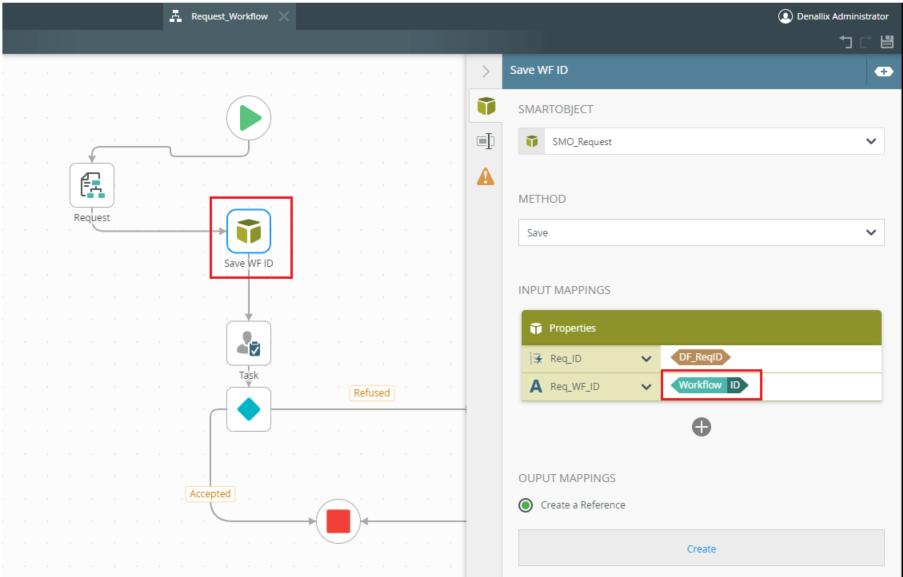This screenshot has width=903, height=577.
Task: Click the save icon in top toolbar
Action: 887,42
